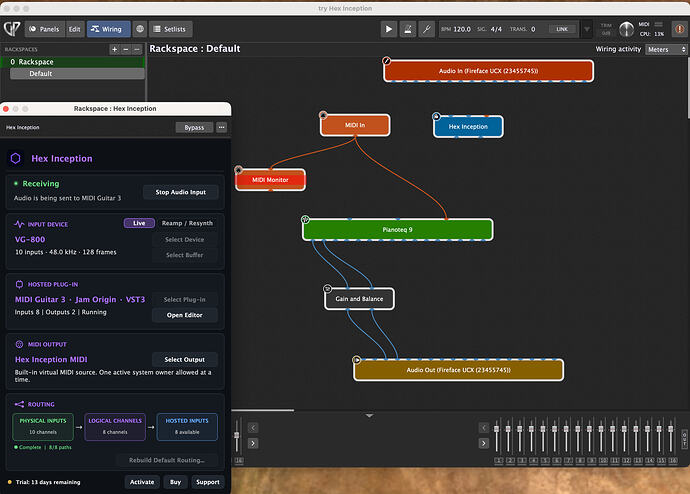The width and height of the screenshot is (690, 494).
Task: Click the Gig Performer logo icon
Action: coord(12,29)
